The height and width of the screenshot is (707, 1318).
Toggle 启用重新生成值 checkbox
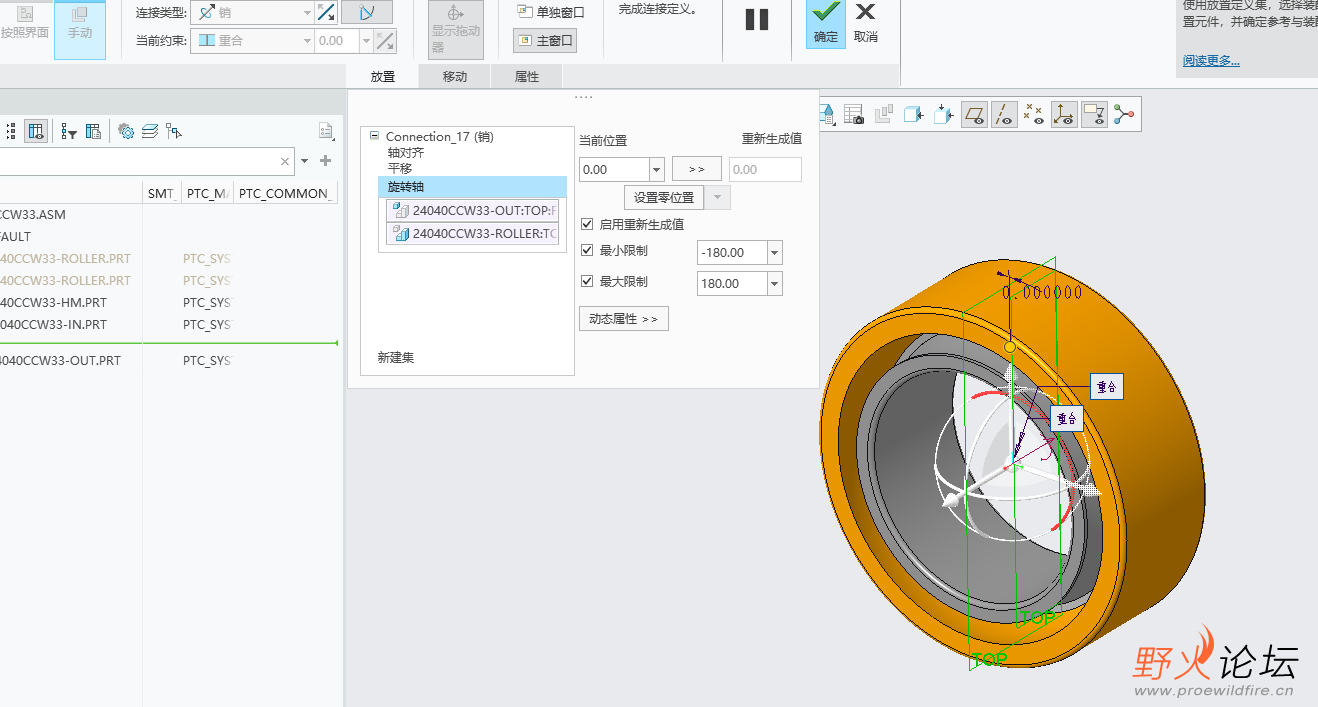point(587,225)
